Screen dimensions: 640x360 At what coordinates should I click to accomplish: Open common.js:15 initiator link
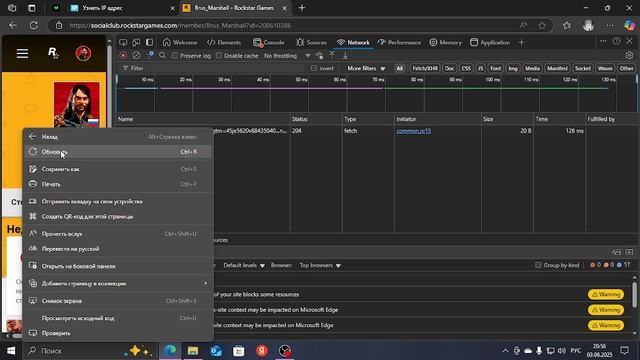tap(413, 131)
